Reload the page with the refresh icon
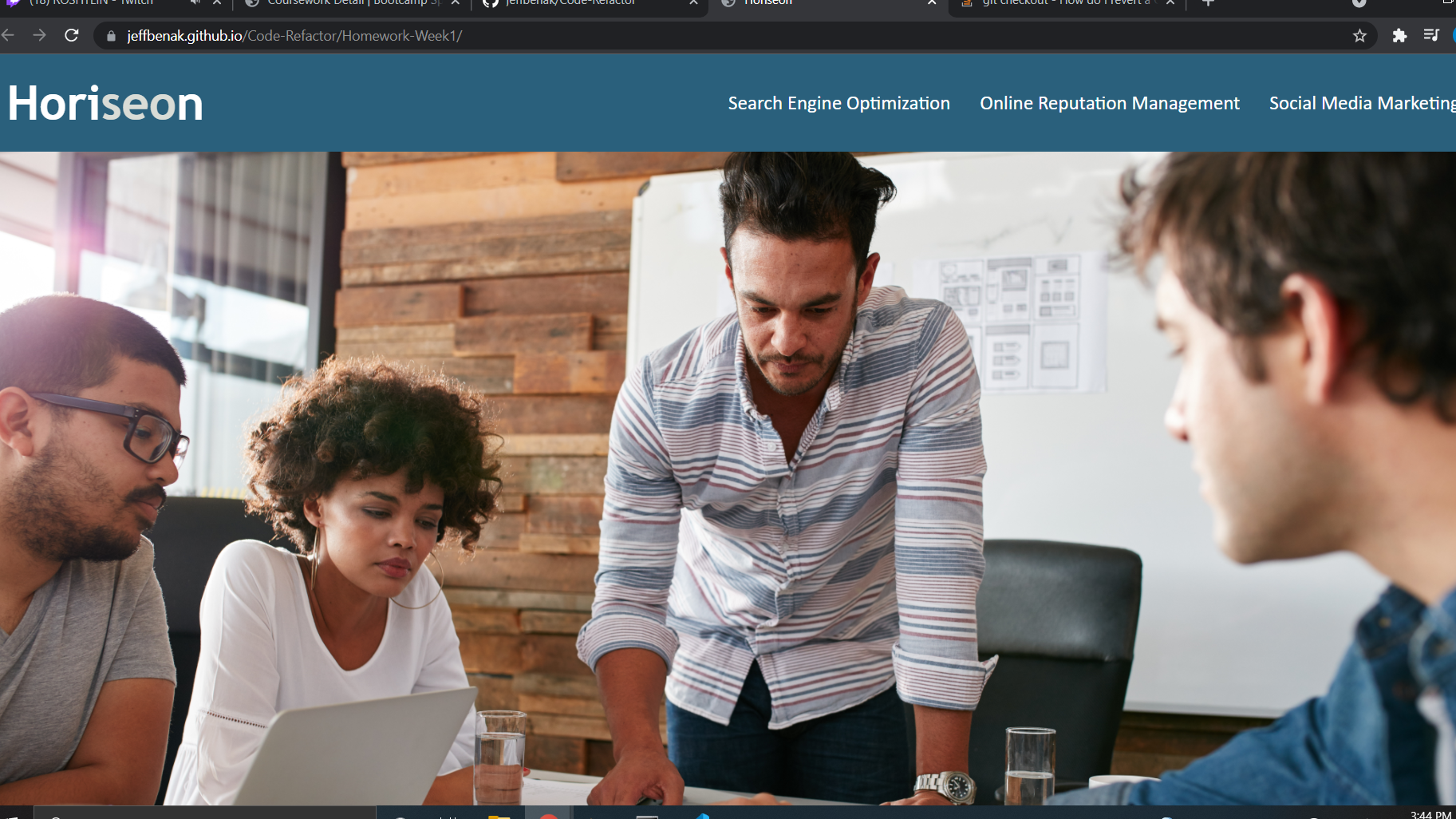The width and height of the screenshot is (1456, 819). coord(72,35)
